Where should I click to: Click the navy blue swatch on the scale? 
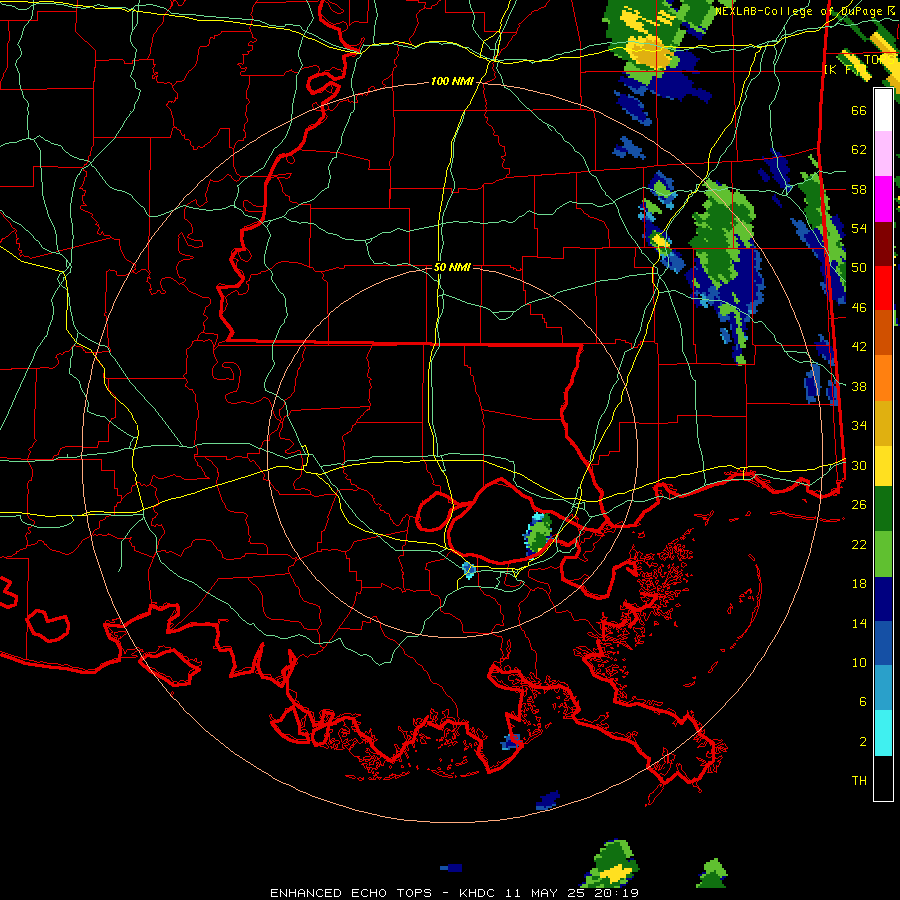883,599
